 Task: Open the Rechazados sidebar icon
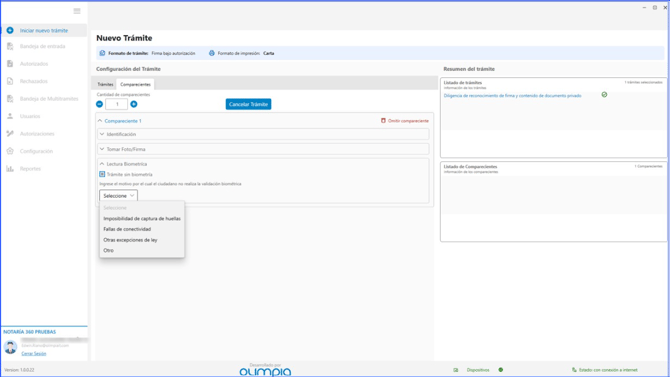10,81
